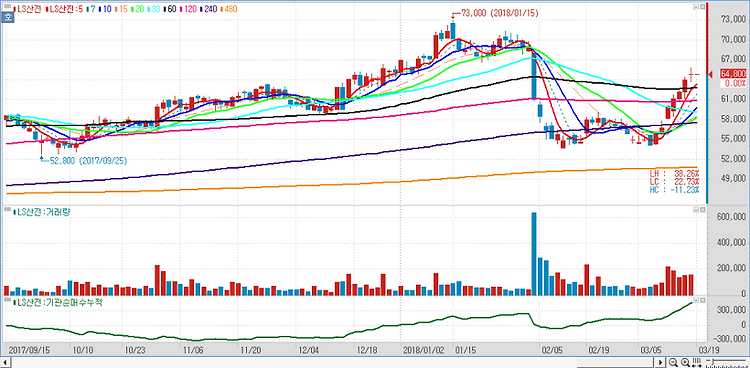Click the 67,000 price axis label

734,59
